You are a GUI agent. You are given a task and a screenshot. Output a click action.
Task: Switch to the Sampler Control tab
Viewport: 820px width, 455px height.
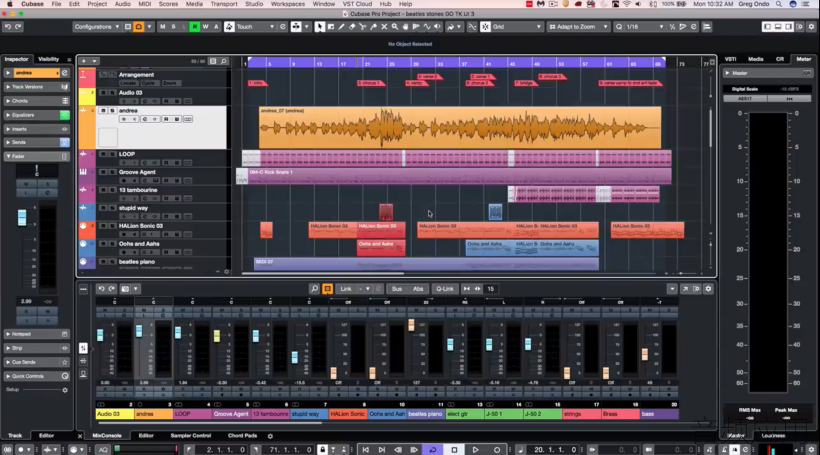pos(190,436)
